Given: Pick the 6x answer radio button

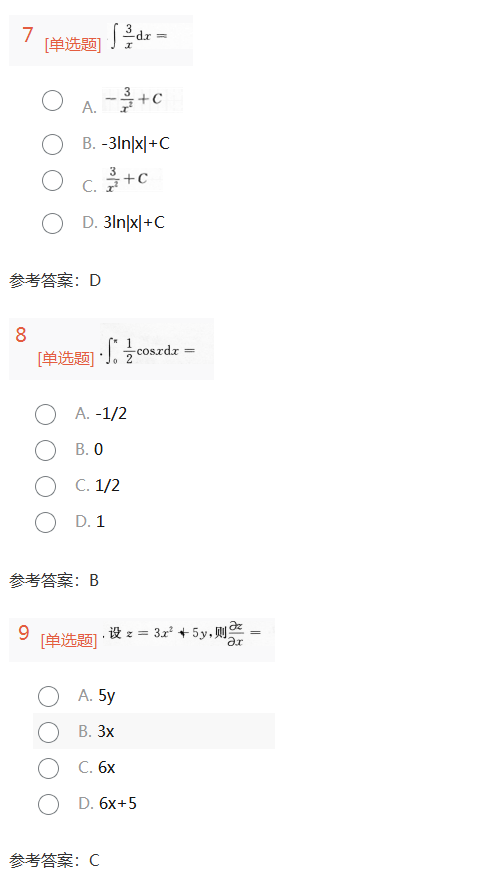Looking at the screenshot, I should click(x=48, y=768).
